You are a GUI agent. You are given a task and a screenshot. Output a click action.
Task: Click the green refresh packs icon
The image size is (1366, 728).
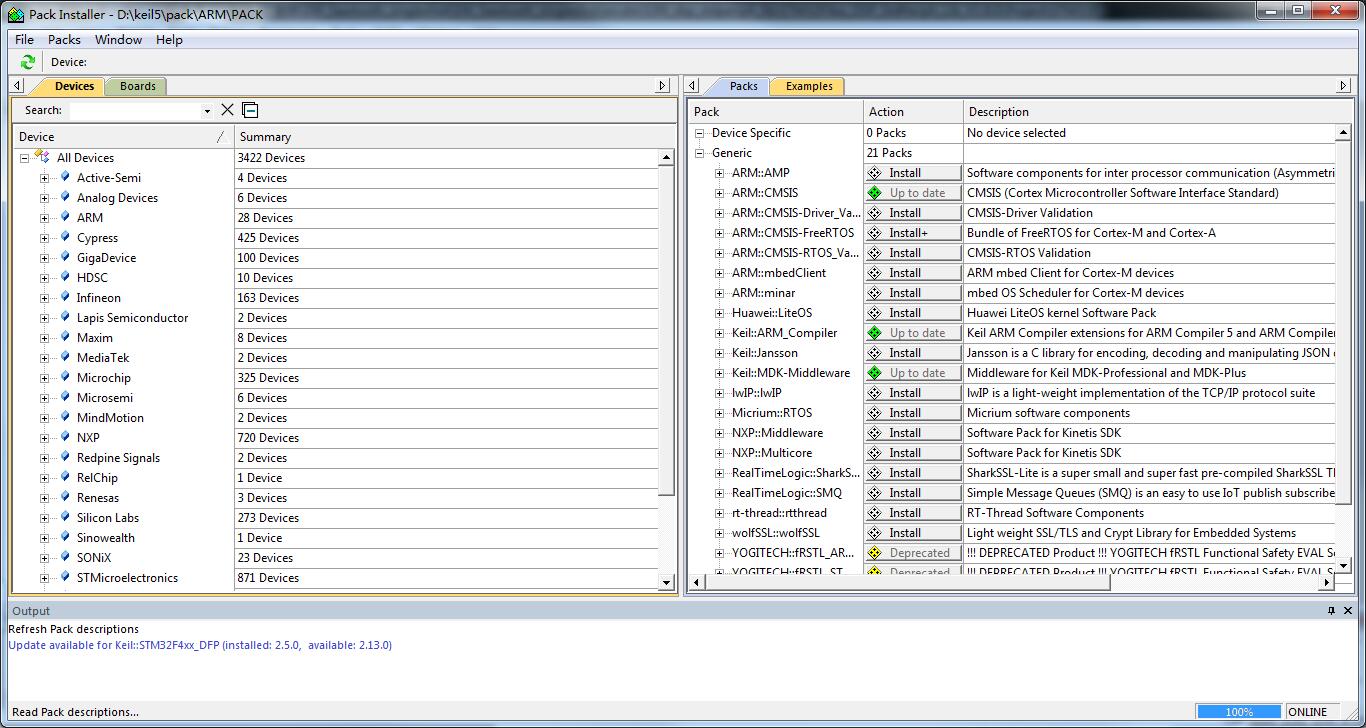tap(27, 62)
